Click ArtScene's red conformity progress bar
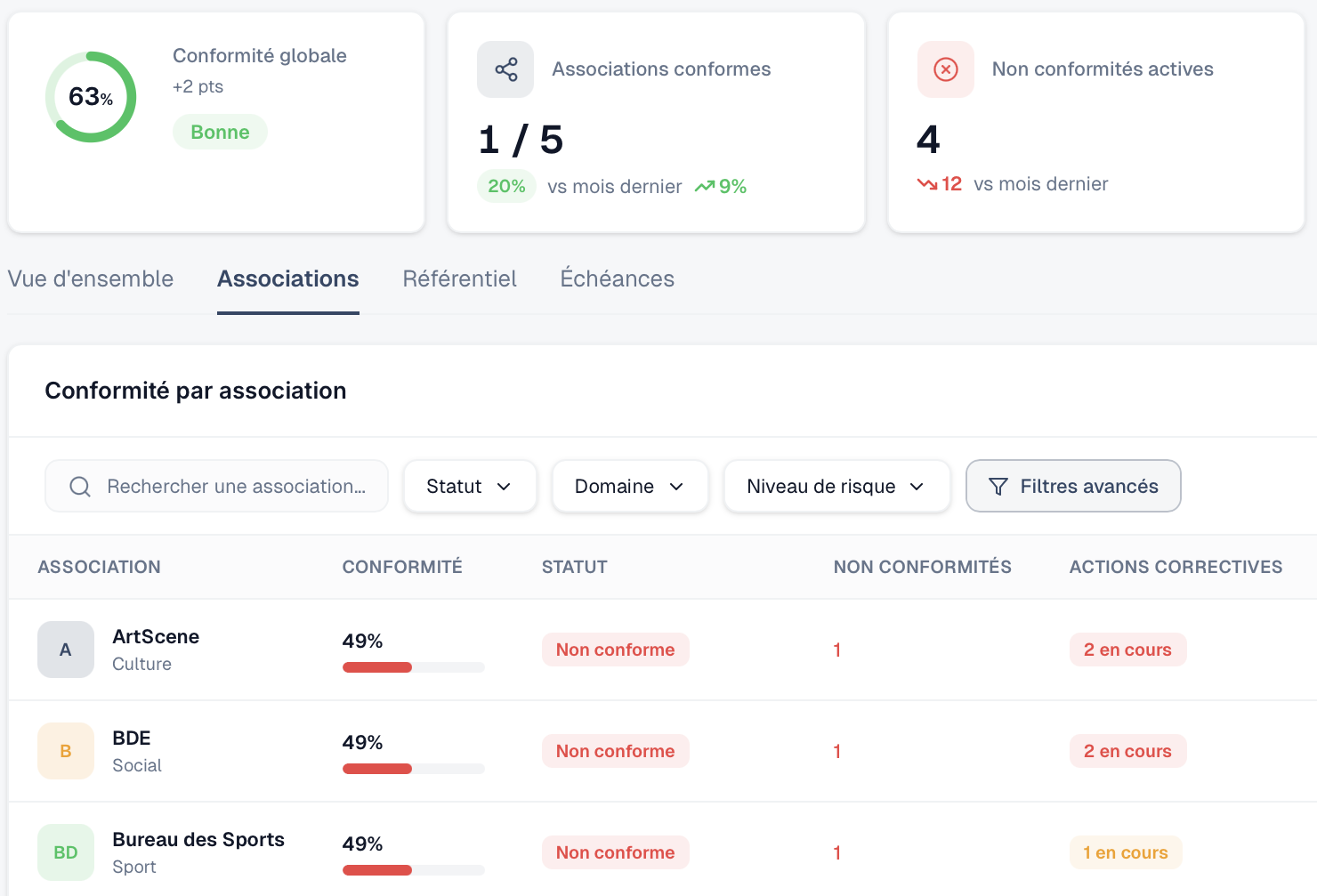1317x896 pixels. [414, 667]
